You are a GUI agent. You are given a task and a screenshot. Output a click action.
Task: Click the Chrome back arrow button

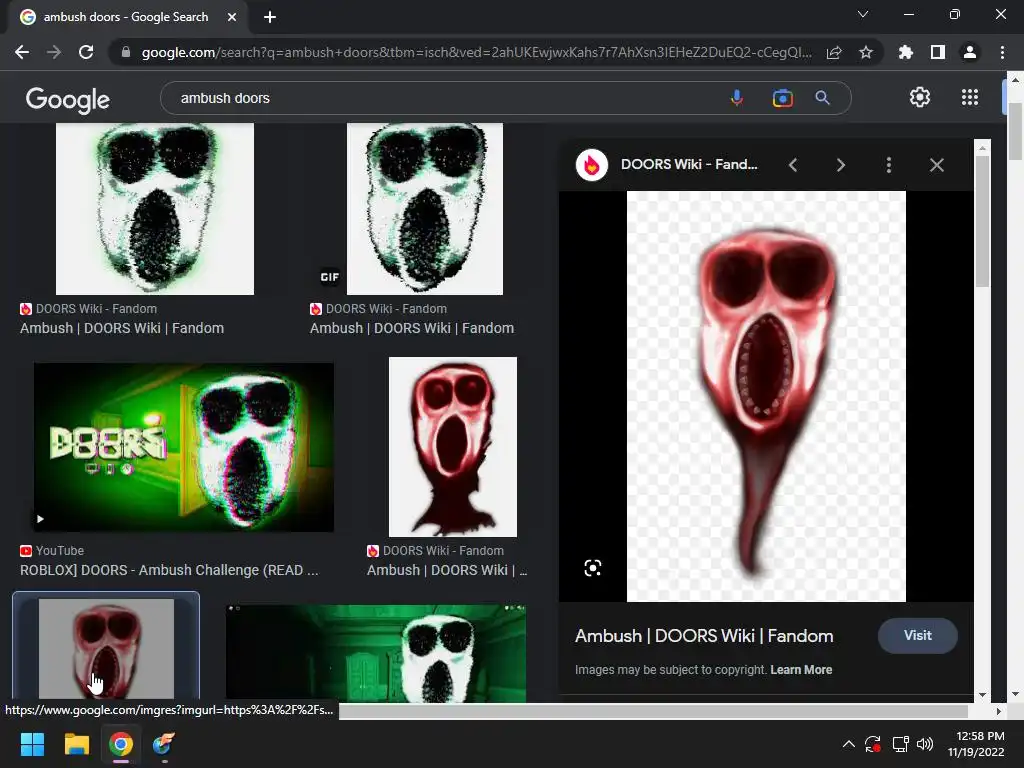(x=22, y=52)
